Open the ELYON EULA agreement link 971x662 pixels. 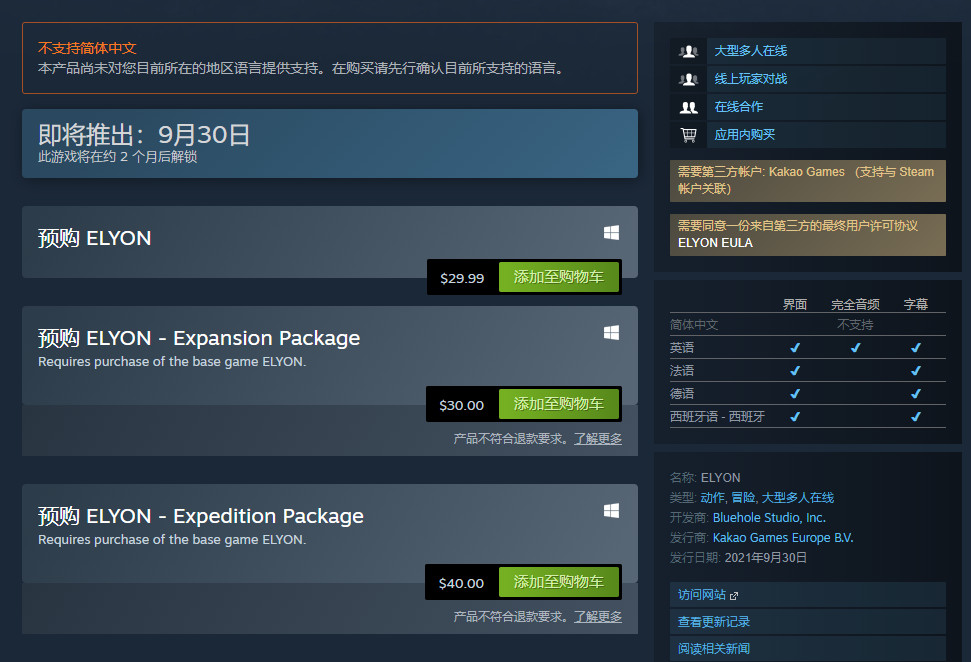point(715,243)
